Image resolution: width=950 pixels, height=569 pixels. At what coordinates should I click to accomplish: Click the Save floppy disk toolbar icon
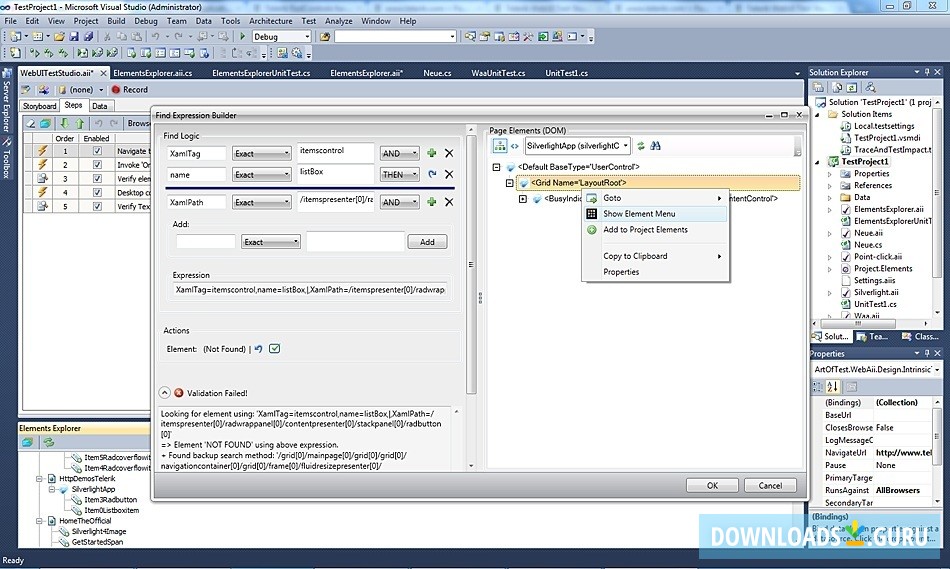(74, 36)
